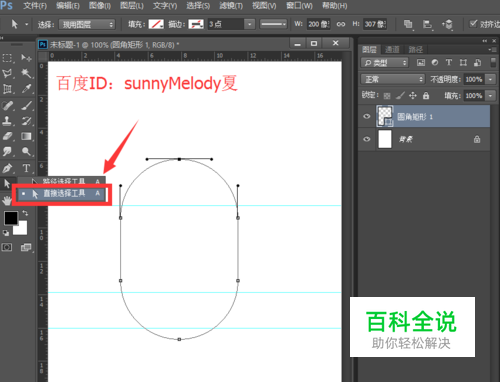Open the 图像(I) menu
Image resolution: width=500 pixels, height=382 pixels.
100,6
